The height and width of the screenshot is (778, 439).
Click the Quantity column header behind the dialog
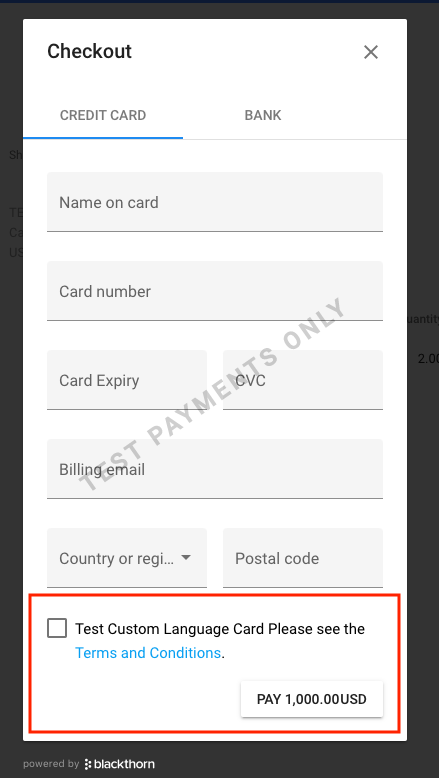click(423, 319)
